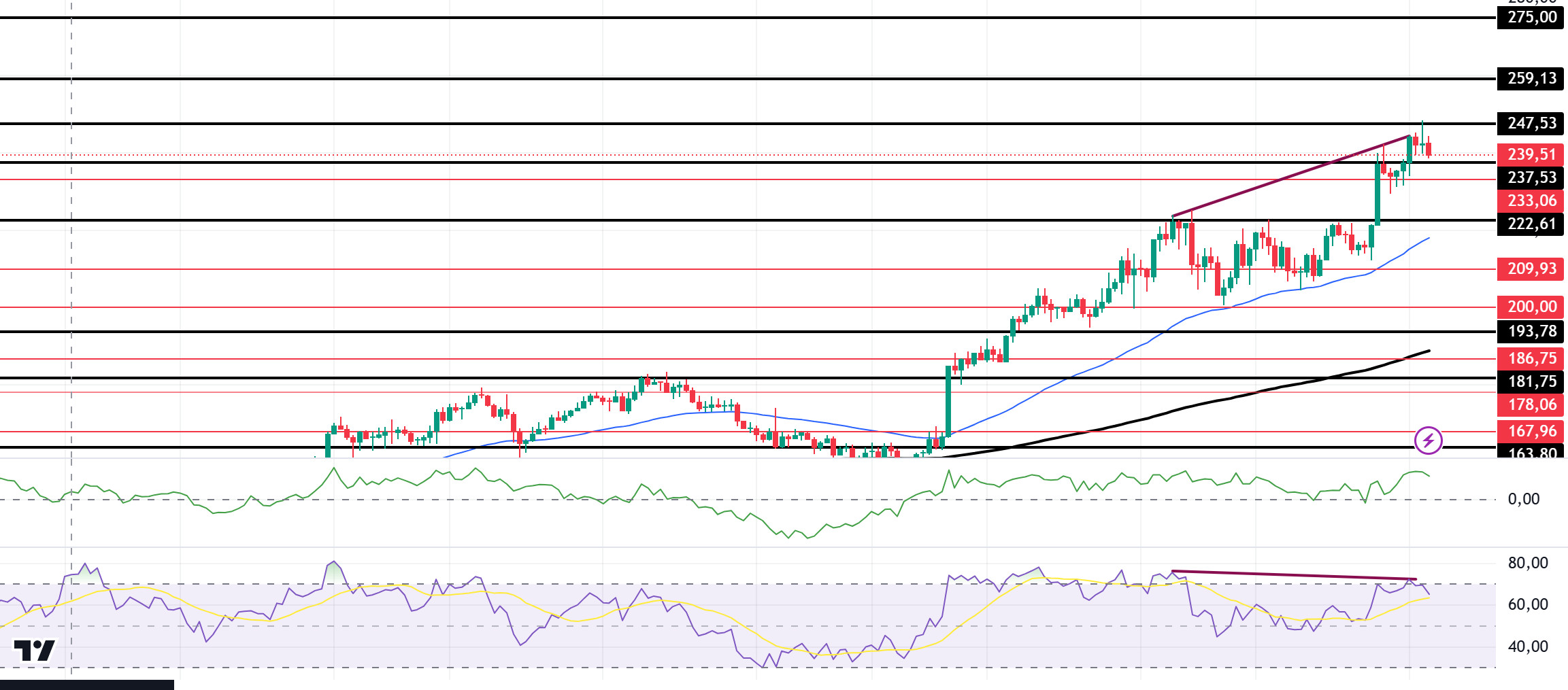This screenshot has height=690, width=1568.
Task: Select the 181,75 price level label
Action: pos(1531,382)
